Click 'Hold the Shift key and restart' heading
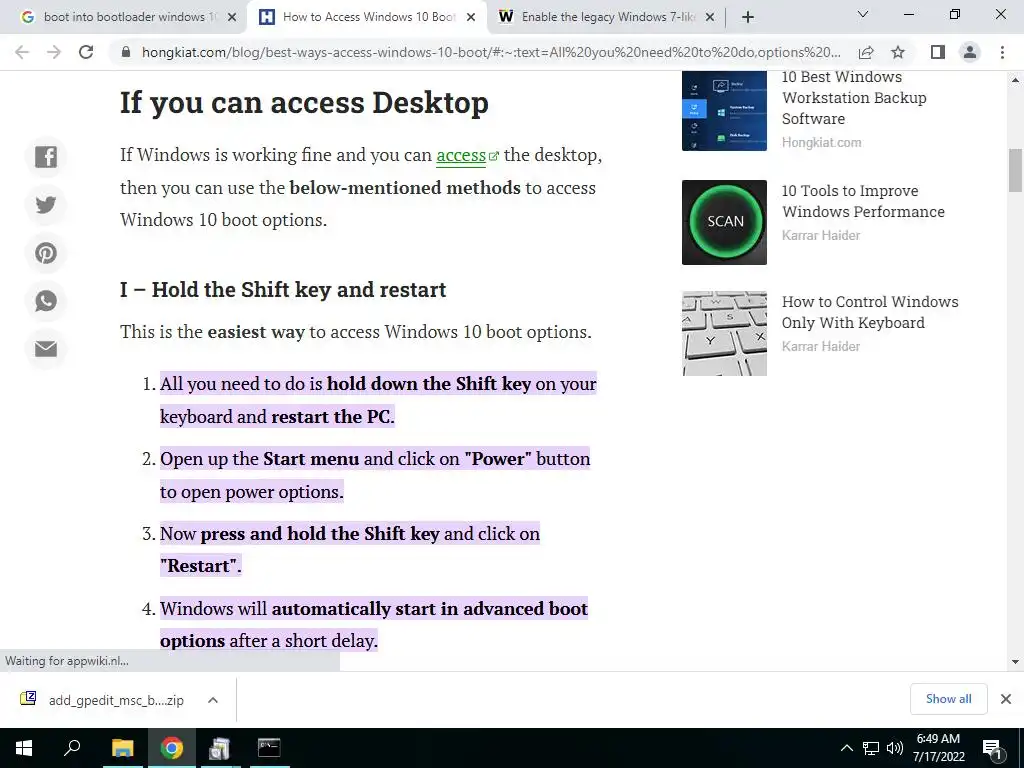1024x768 pixels. (x=283, y=289)
